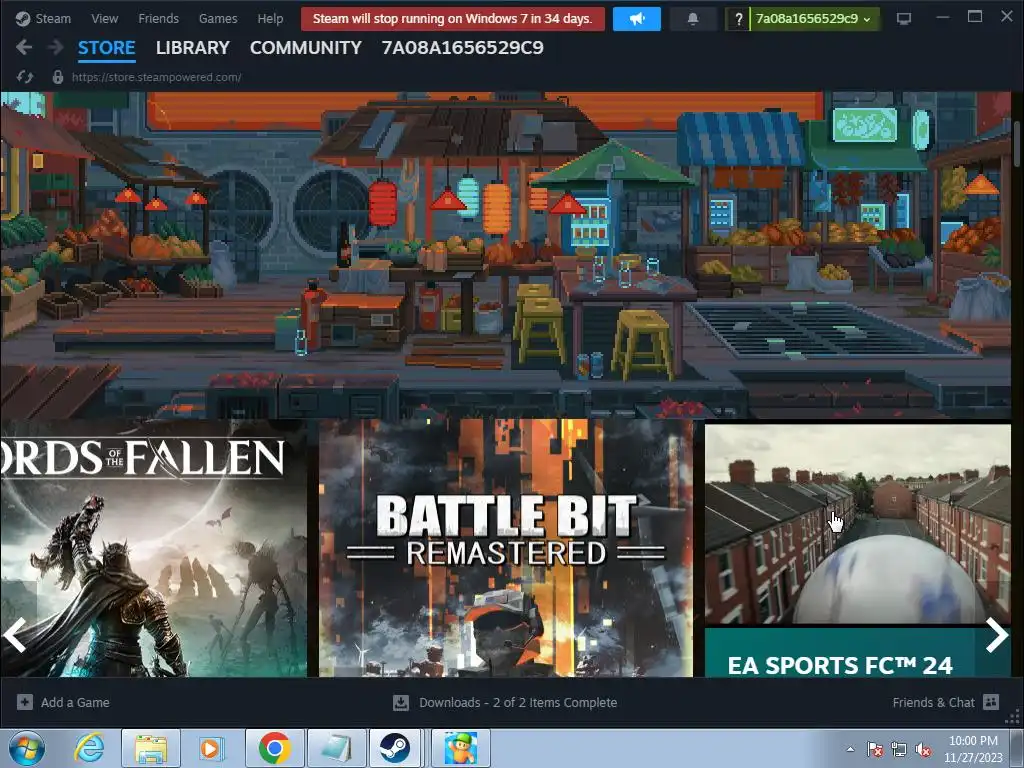Open the pixel-art market banner image

pos(505,255)
